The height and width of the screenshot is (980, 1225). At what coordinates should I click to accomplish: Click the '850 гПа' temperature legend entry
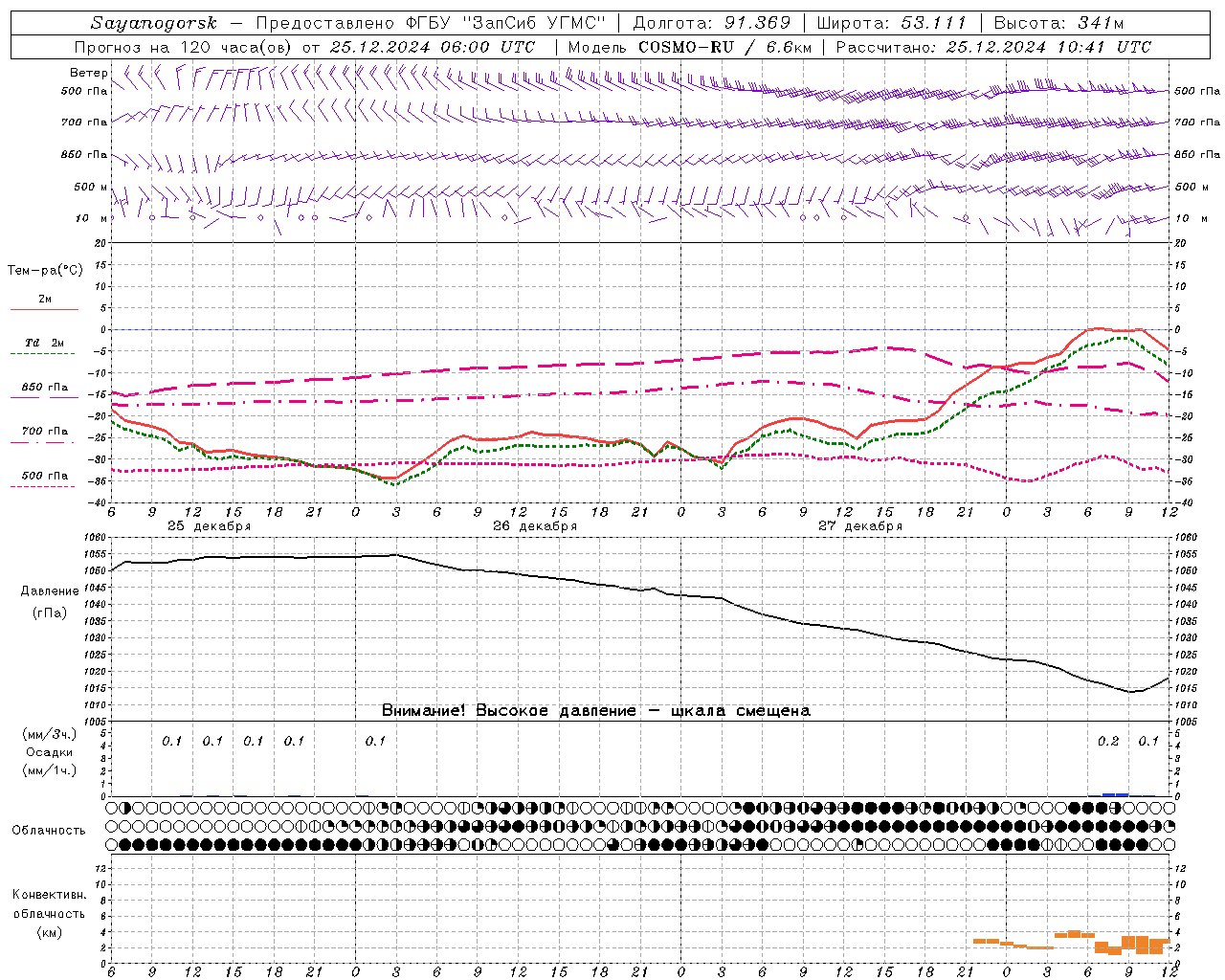pos(45,388)
